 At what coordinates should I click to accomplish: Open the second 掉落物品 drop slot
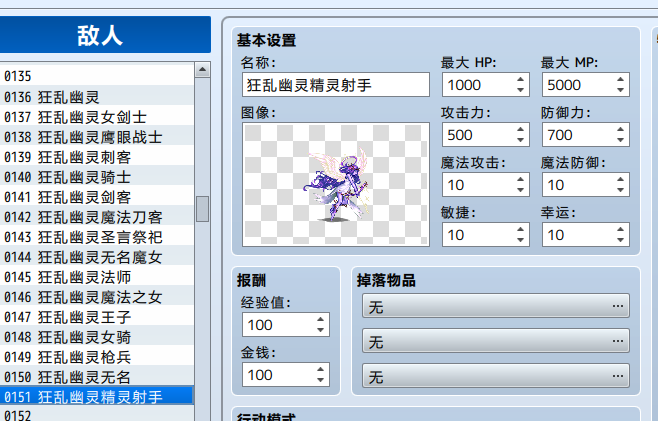[496, 340]
